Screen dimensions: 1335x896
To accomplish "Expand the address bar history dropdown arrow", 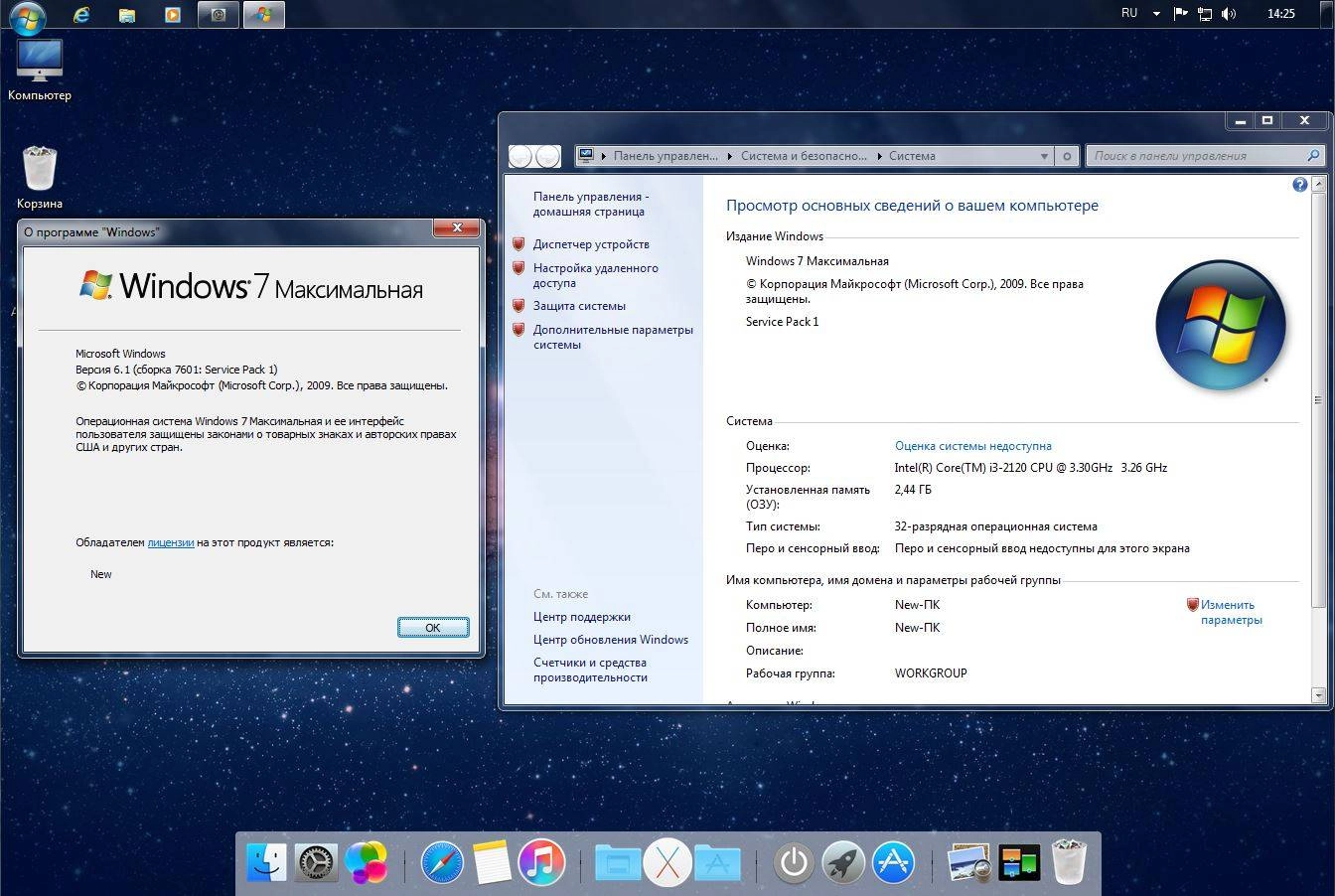I will point(1044,156).
